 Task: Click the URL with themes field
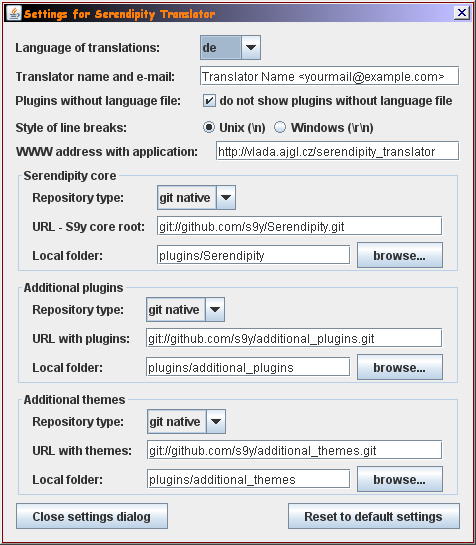pyautogui.click(x=295, y=450)
